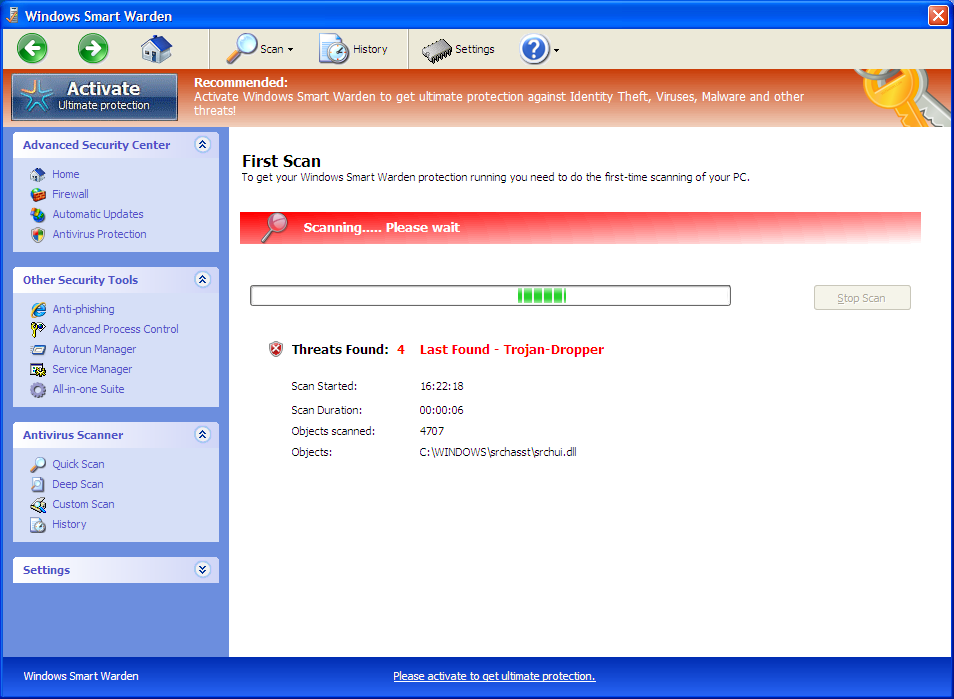Collapse the Antivirus Scanner panel

203,434
